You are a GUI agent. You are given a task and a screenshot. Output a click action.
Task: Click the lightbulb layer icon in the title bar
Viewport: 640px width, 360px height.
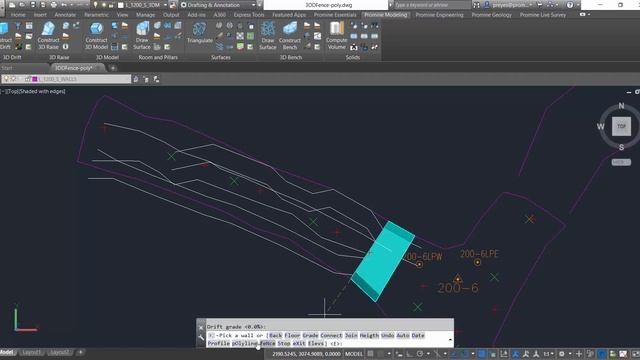coord(96,5)
